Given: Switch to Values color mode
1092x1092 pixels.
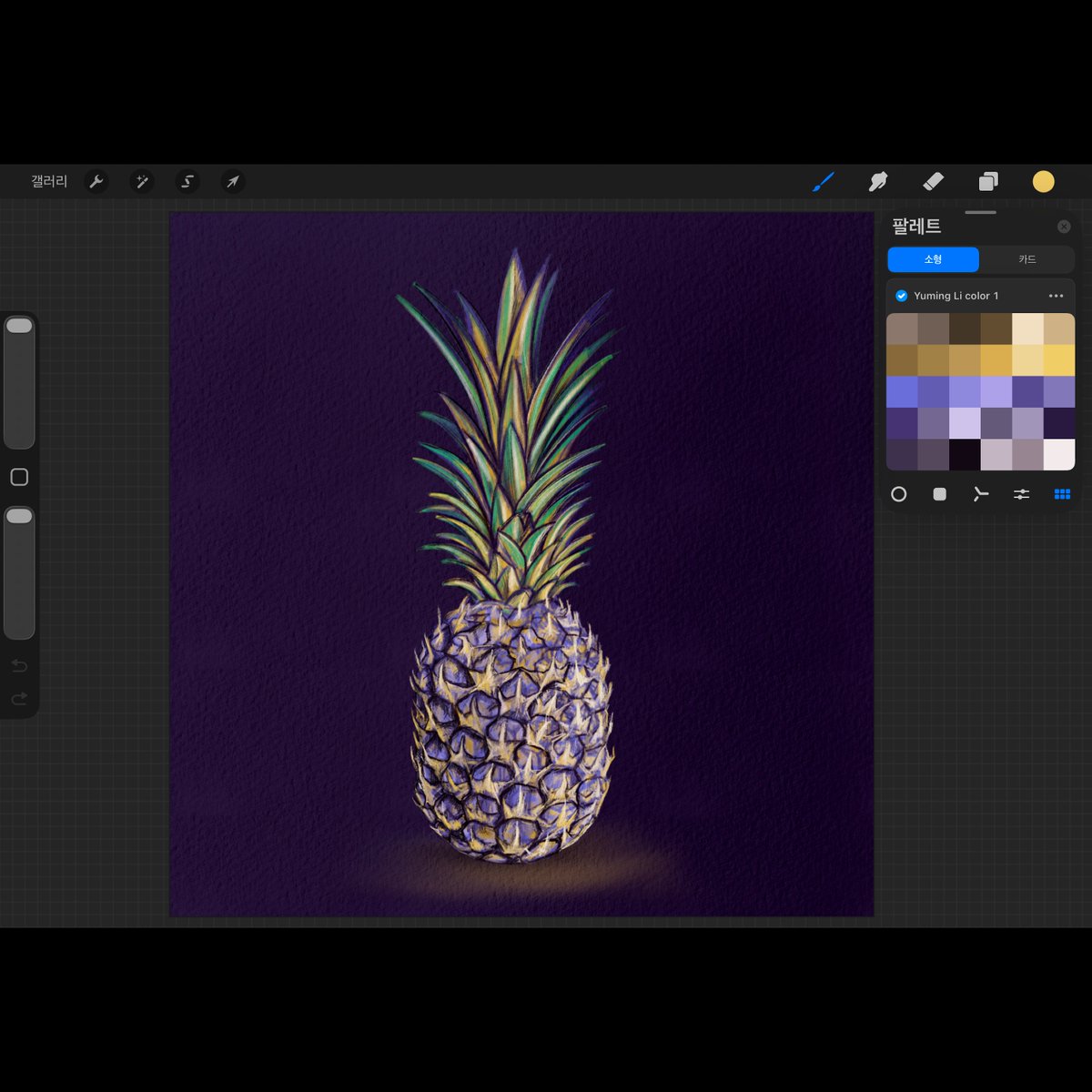Looking at the screenshot, I should pyautogui.click(x=1022, y=494).
